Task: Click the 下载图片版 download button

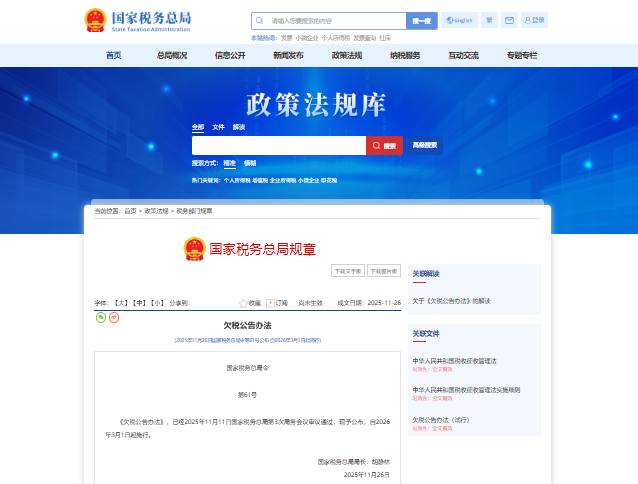Action: click(x=384, y=271)
